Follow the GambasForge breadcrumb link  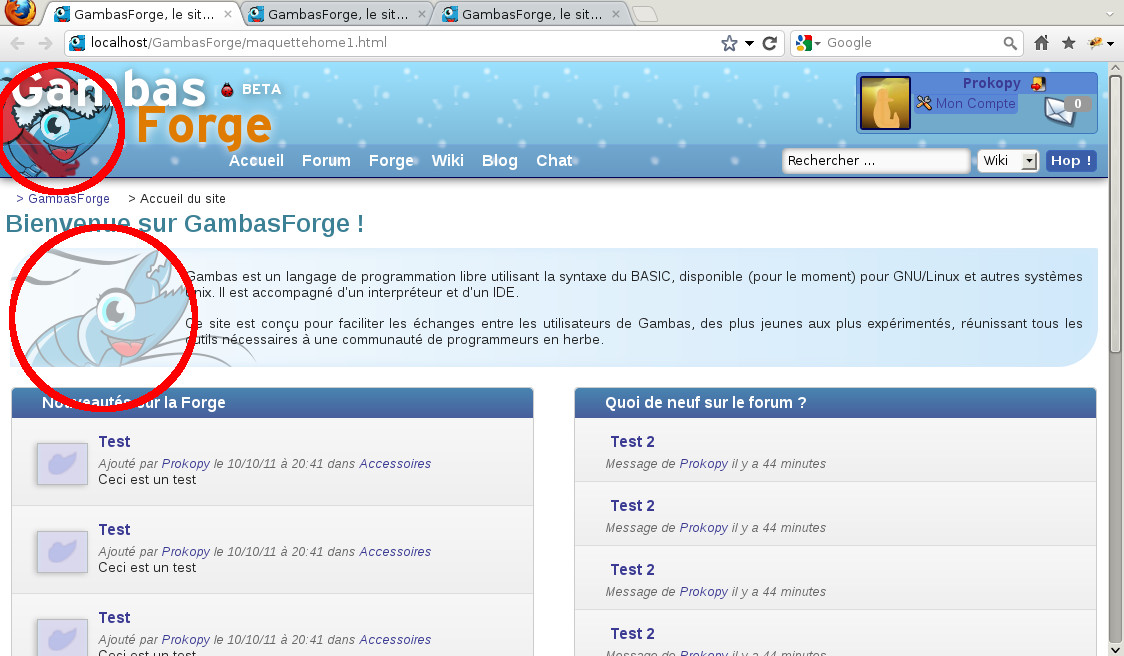tap(69, 199)
